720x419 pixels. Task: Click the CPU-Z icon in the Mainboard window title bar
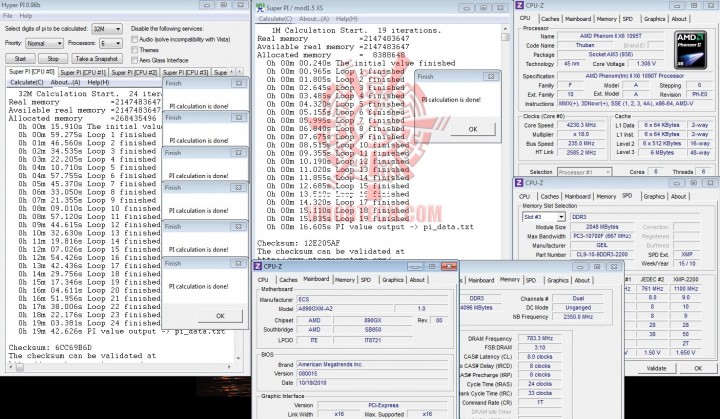tap(259, 266)
